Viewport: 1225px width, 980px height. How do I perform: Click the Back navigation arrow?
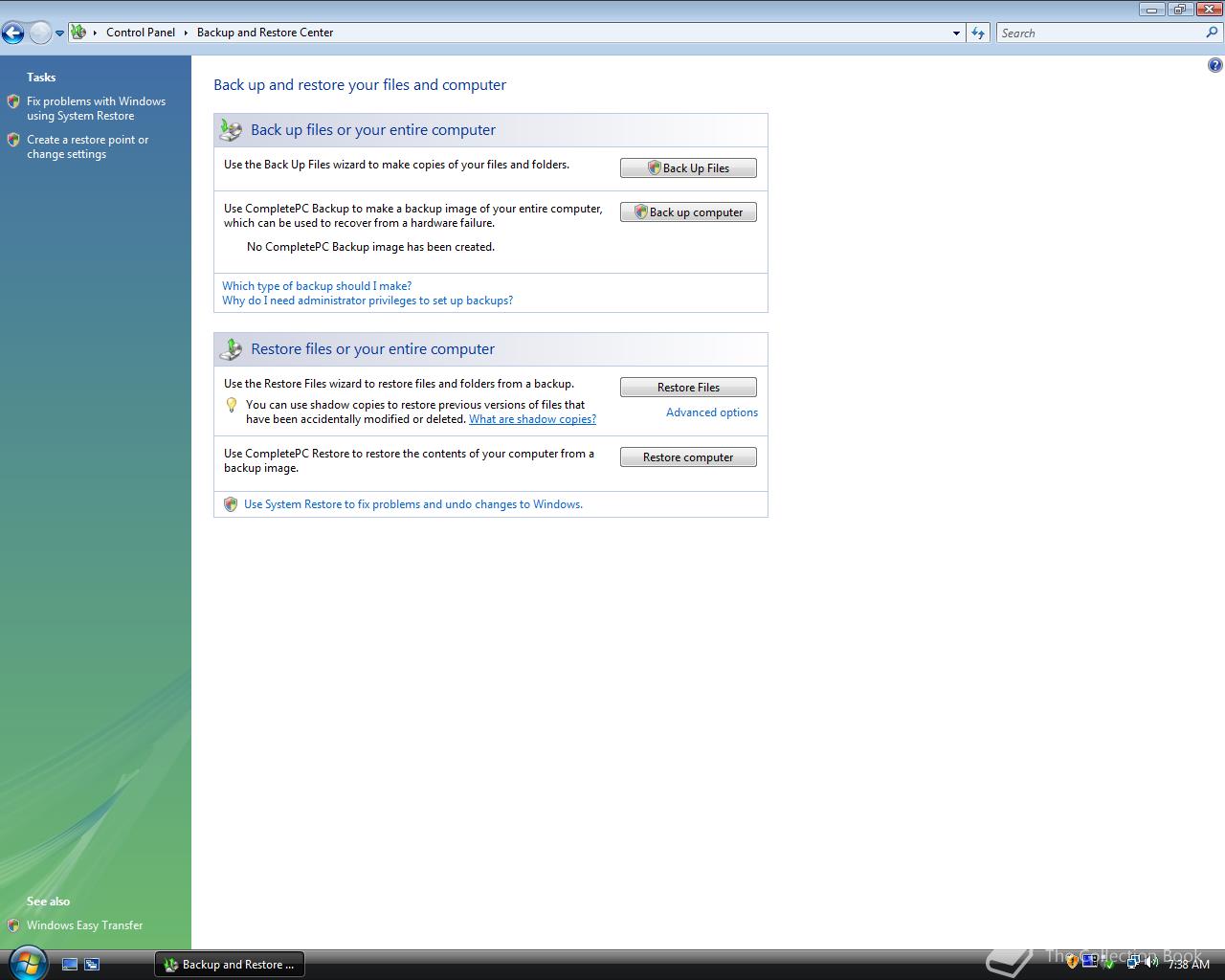click(12, 33)
